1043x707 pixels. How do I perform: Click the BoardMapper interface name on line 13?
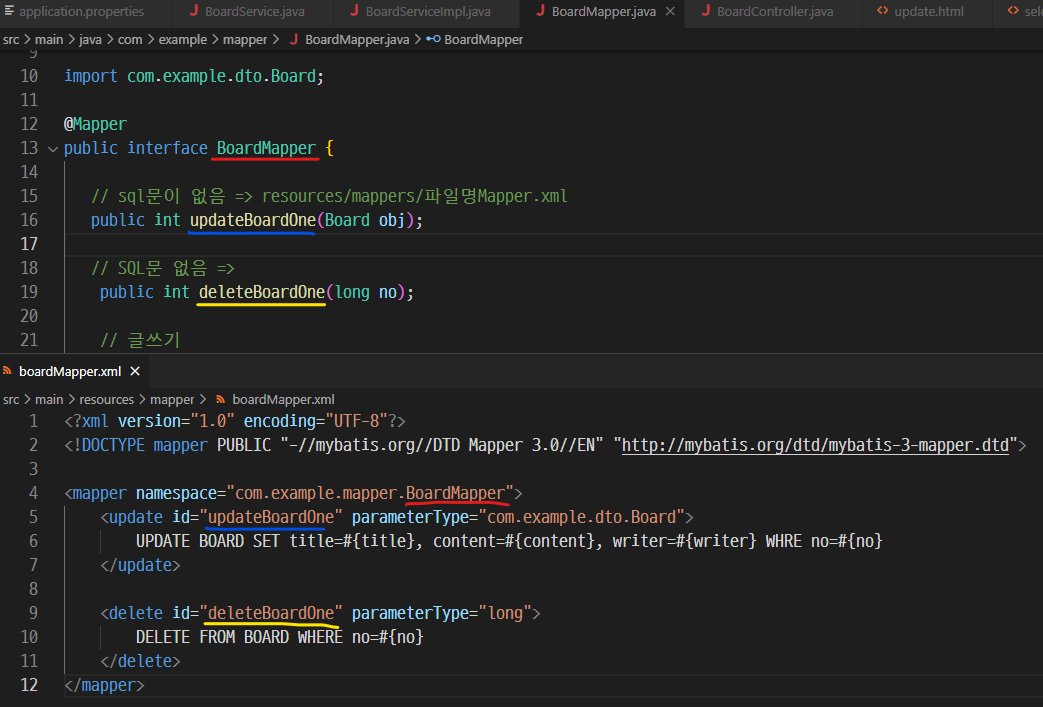tap(266, 148)
